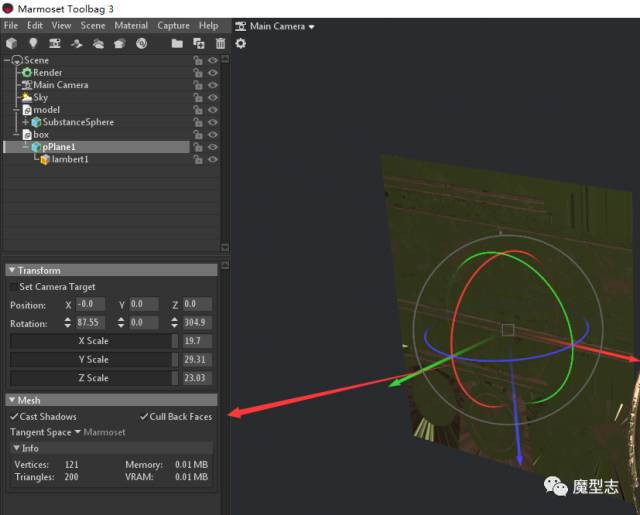Toggle visibility of Main Camera

[x=213, y=85]
